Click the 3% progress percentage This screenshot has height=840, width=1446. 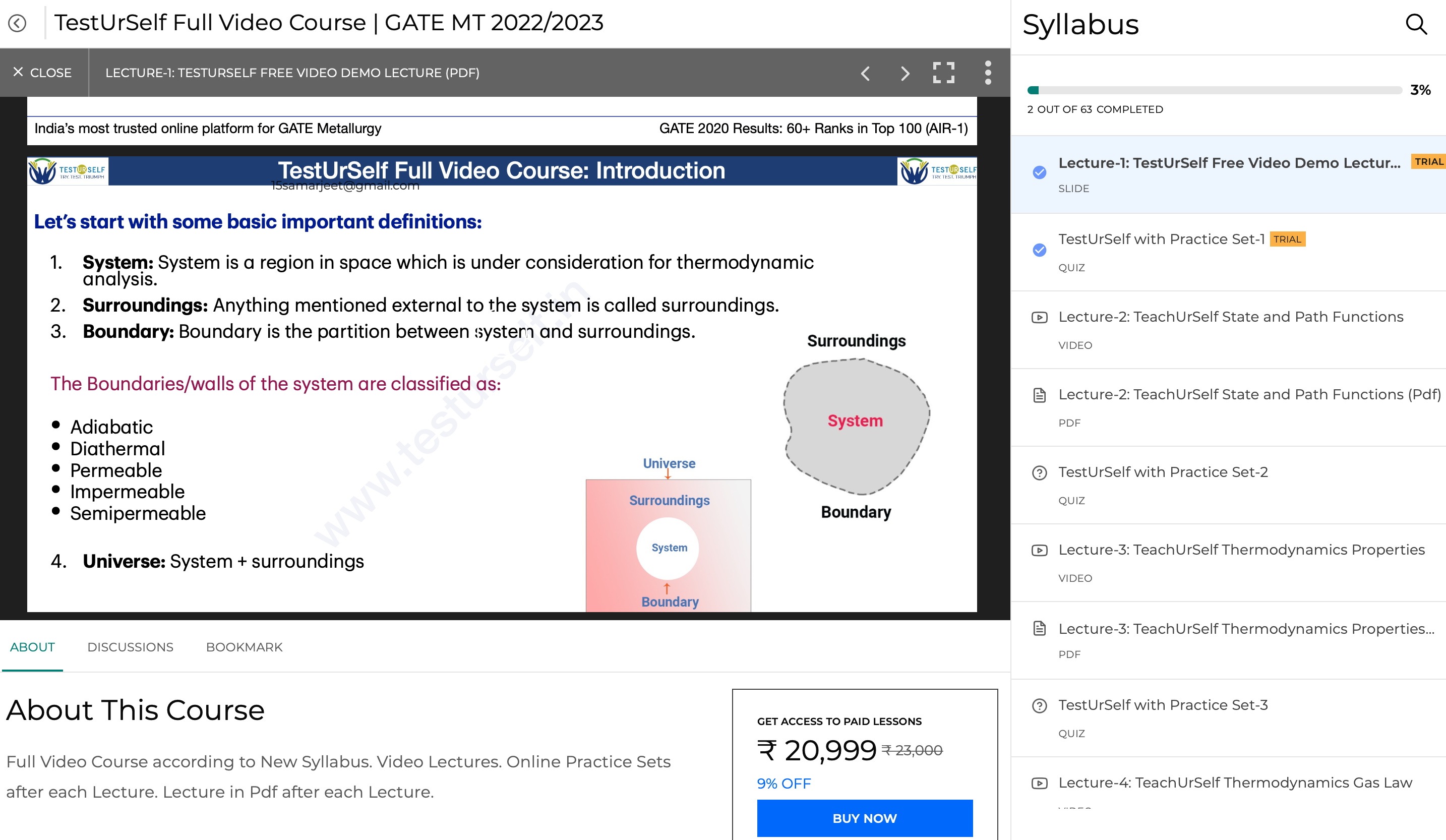coord(1420,90)
